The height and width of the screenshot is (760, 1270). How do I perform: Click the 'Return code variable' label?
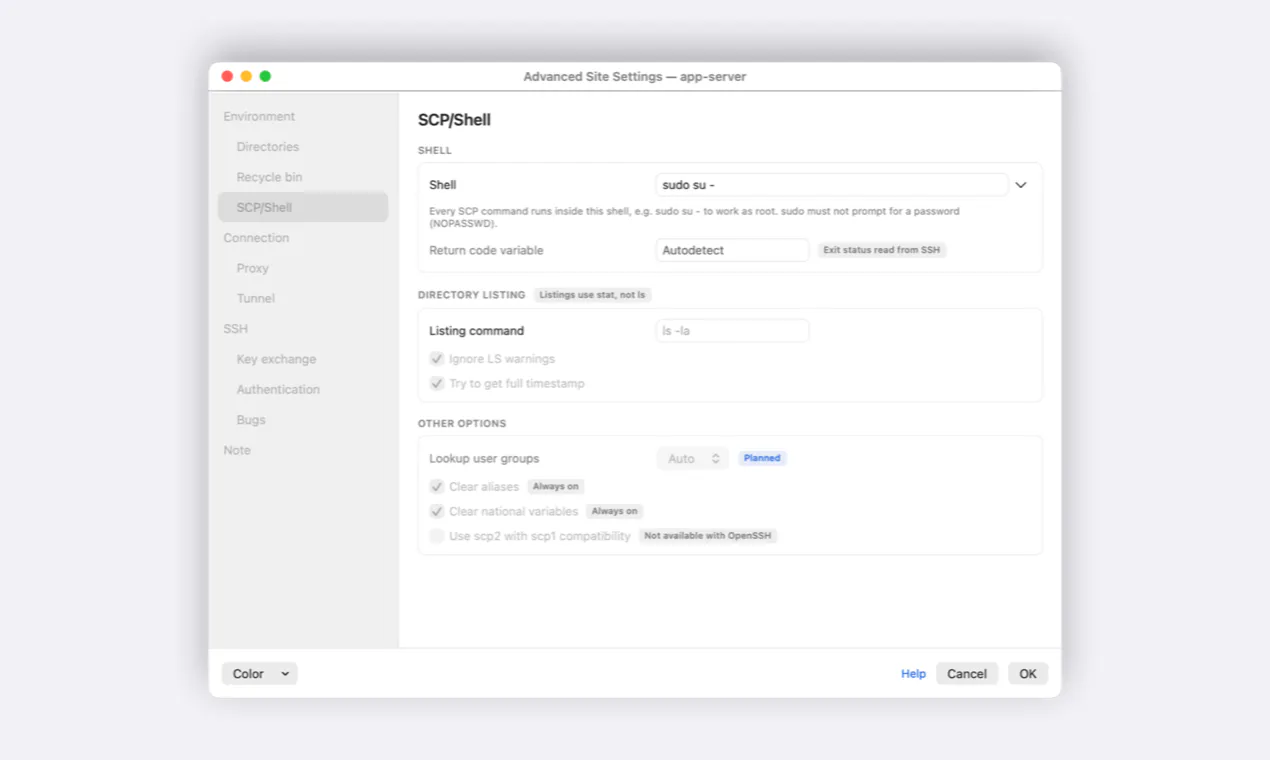pos(486,250)
